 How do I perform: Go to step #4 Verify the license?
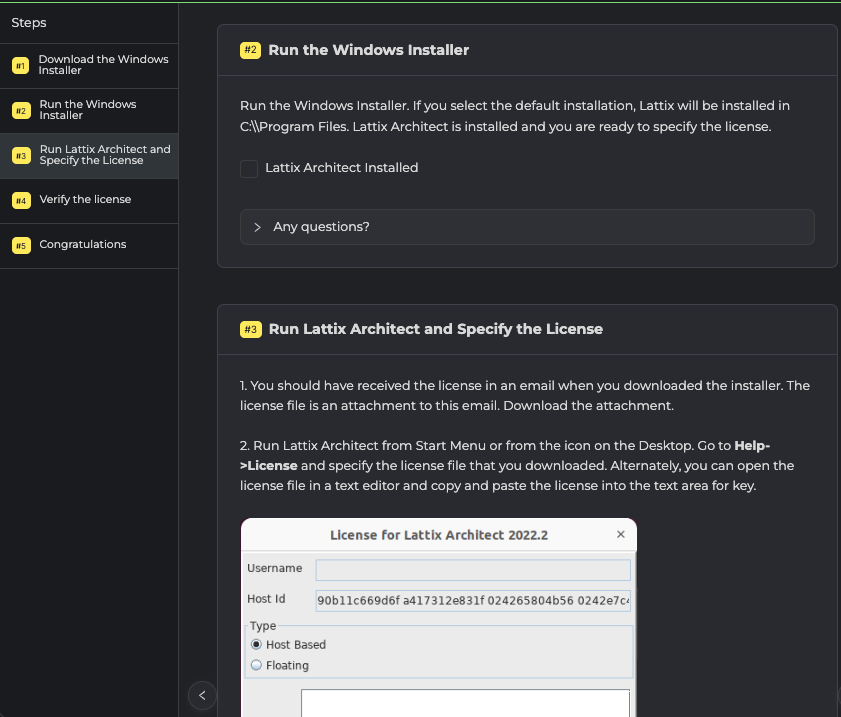coord(89,201)
